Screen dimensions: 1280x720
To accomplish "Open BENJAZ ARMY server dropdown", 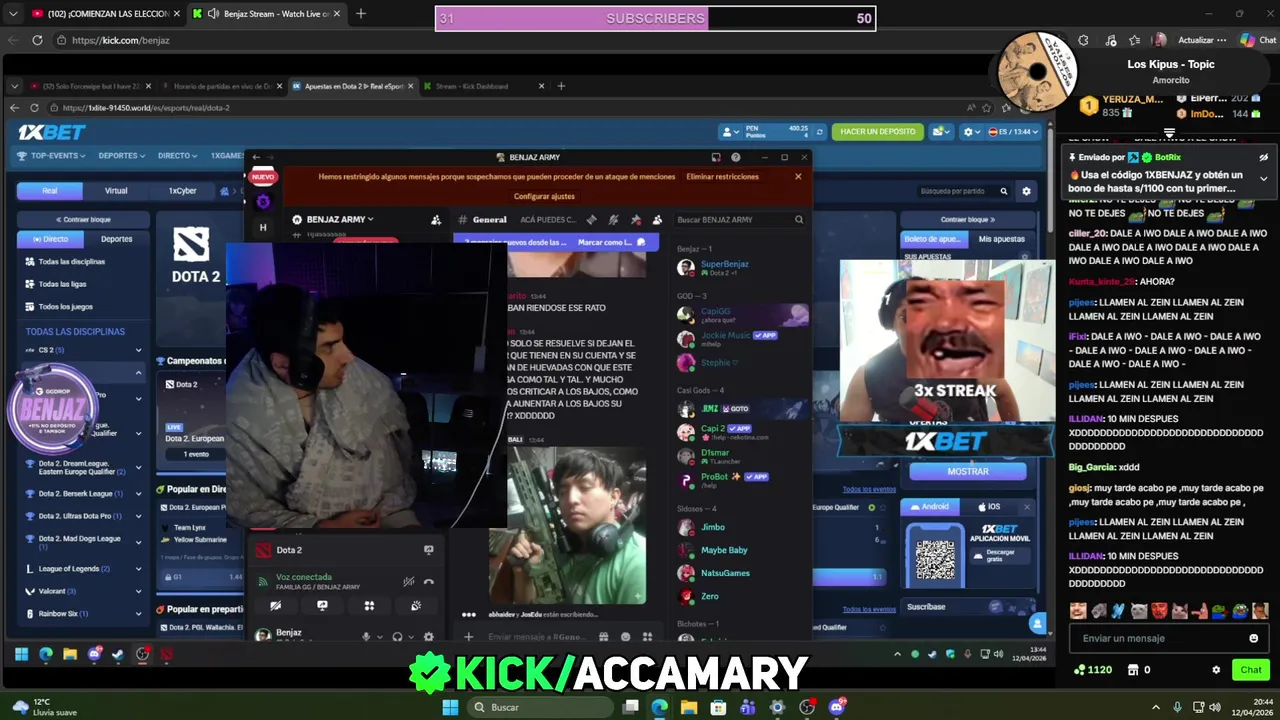I will [340, 220].
